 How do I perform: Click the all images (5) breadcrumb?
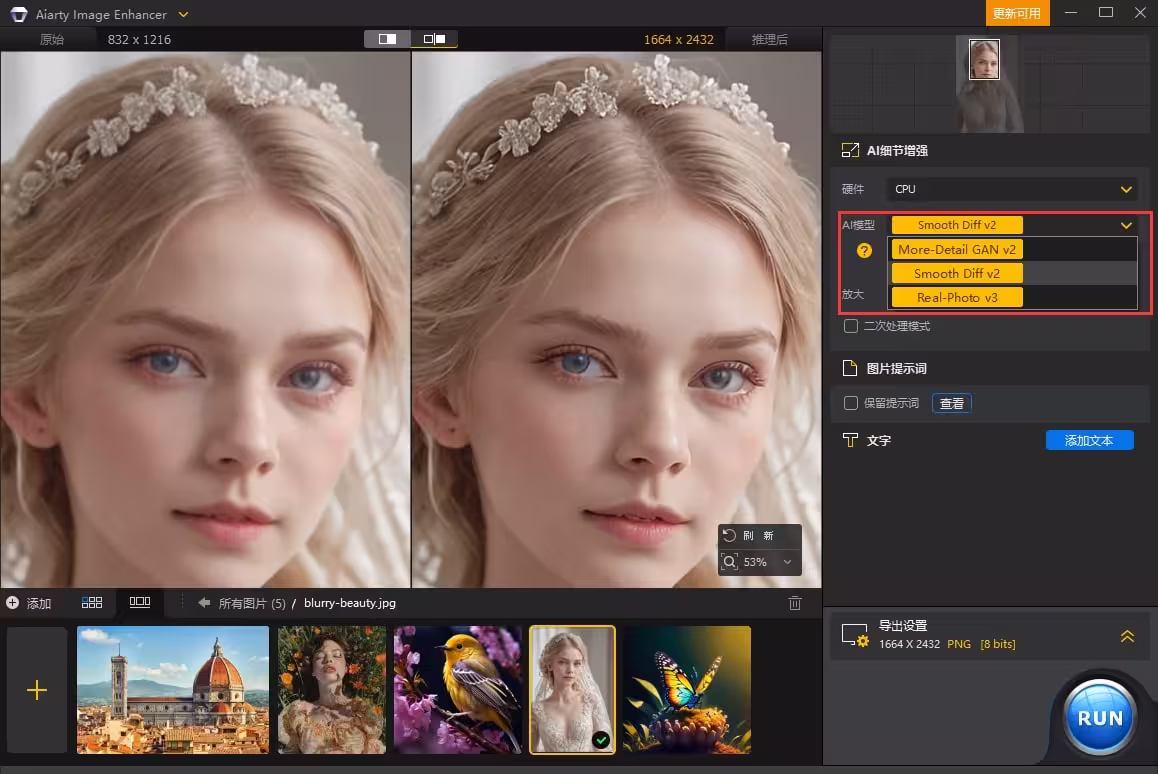click(252, 603)
